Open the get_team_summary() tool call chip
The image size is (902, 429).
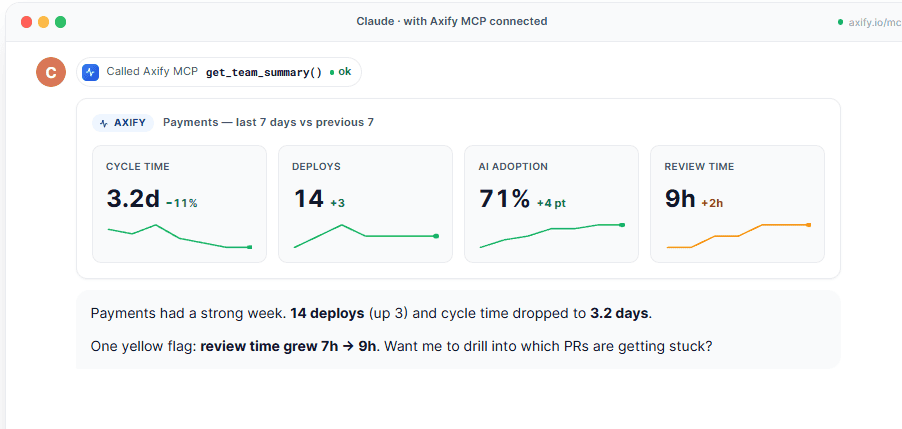(x=219, y=72)
